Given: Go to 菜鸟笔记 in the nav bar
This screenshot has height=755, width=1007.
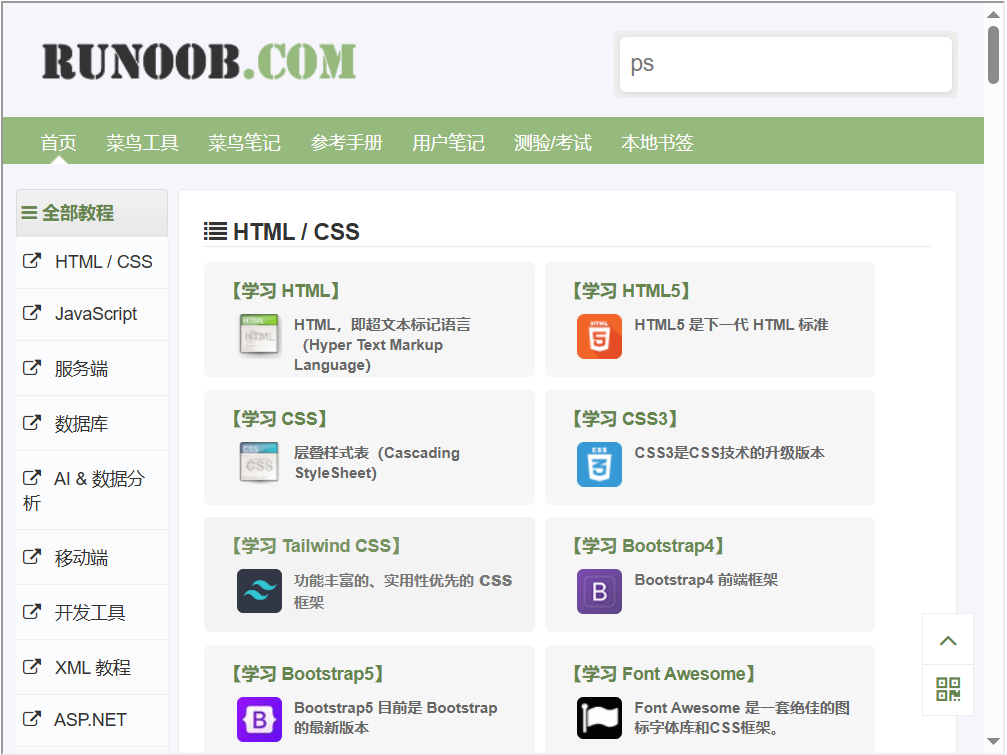Looking at the screenshot, I should click(x=244, y=142).
